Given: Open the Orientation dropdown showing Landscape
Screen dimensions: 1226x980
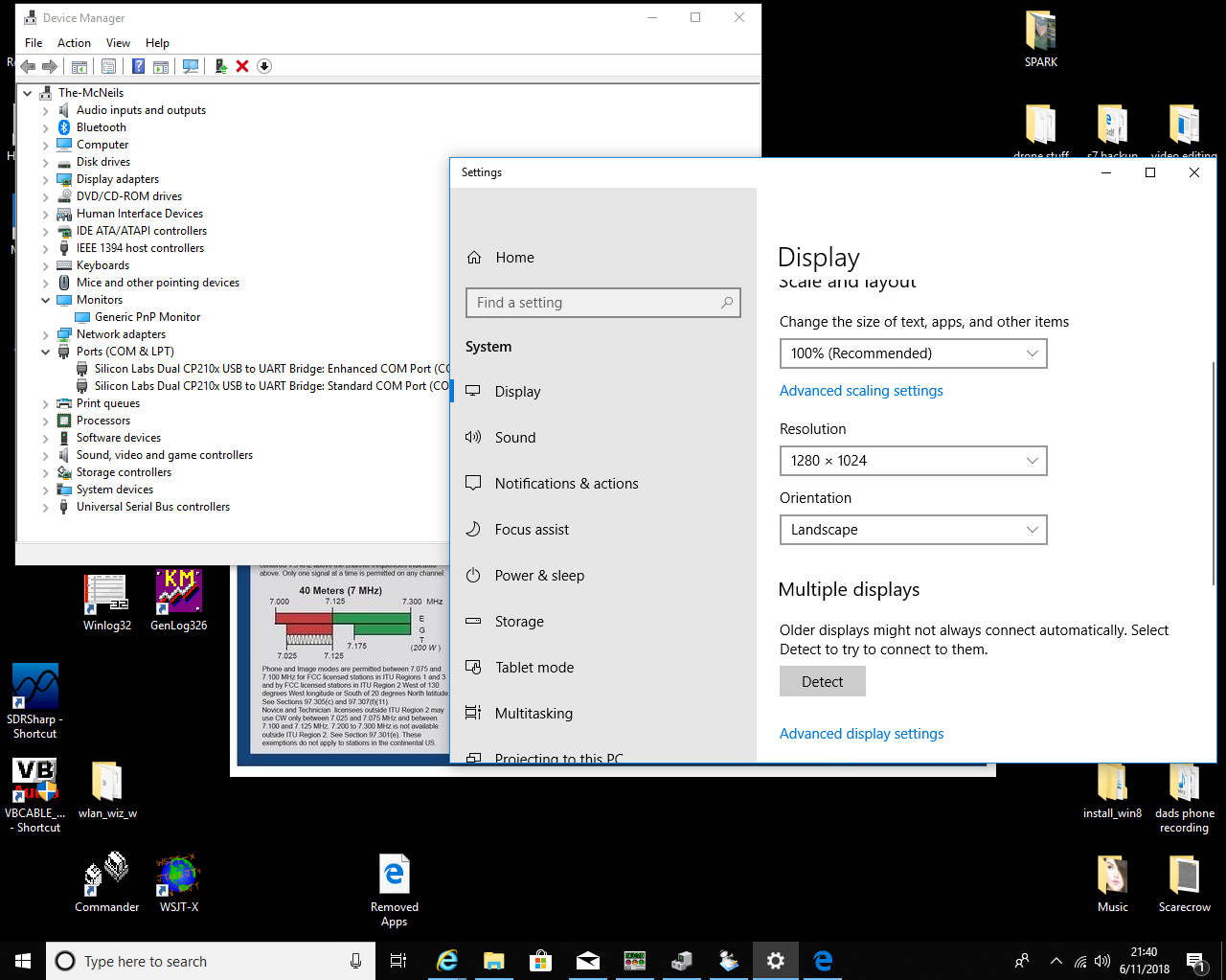Looking at the screenshot, I should [x=913, y=530].
